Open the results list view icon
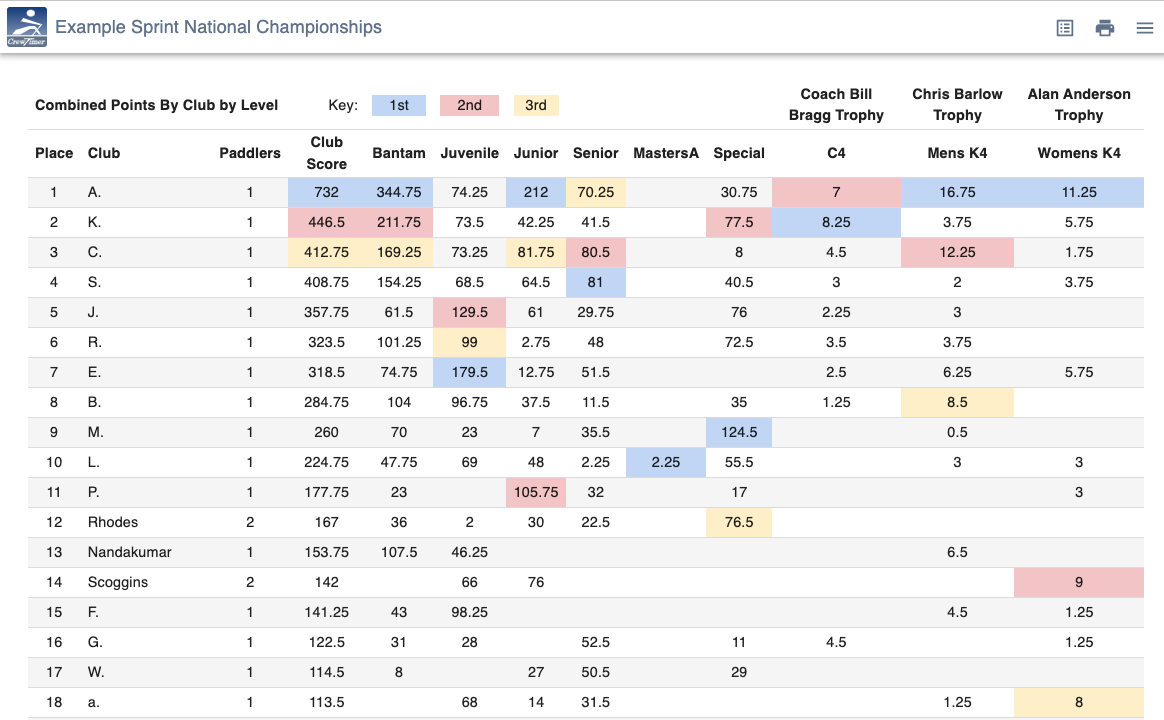Viewport: 1164px width, 720px height. click(1065, 28)
